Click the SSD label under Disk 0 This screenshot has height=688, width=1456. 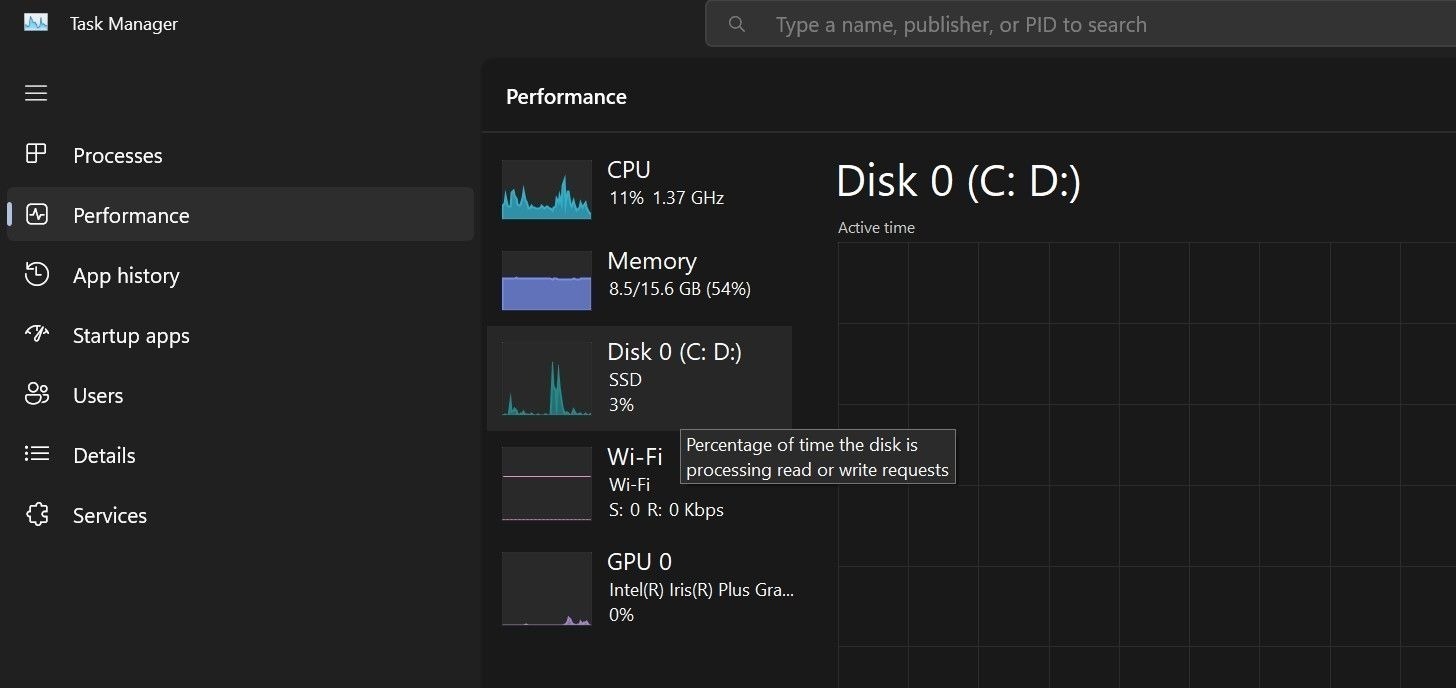625,380
